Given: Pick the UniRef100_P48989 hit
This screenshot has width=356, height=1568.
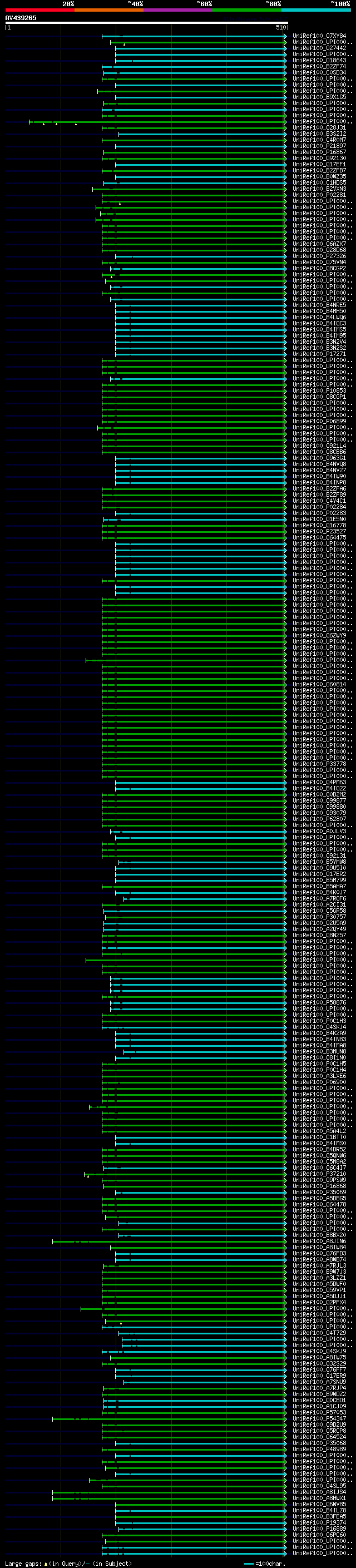Looking at the screenshot, I should tap(319, 1450).
